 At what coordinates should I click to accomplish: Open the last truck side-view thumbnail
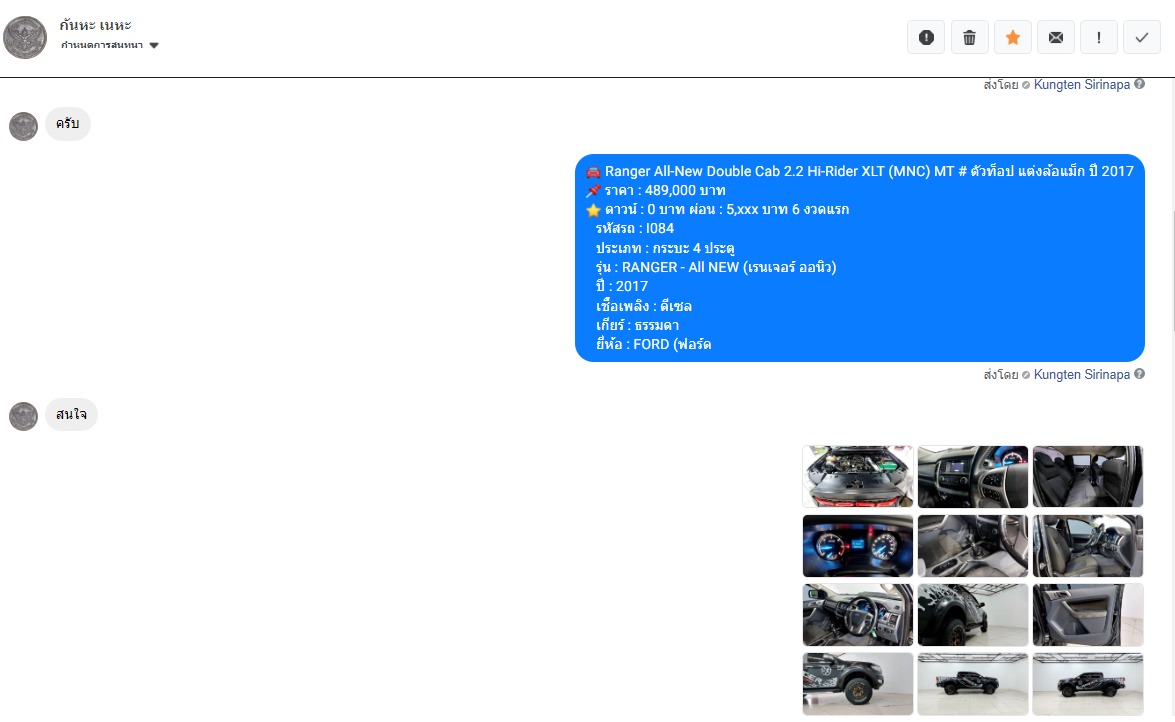tap(1088, 684)
